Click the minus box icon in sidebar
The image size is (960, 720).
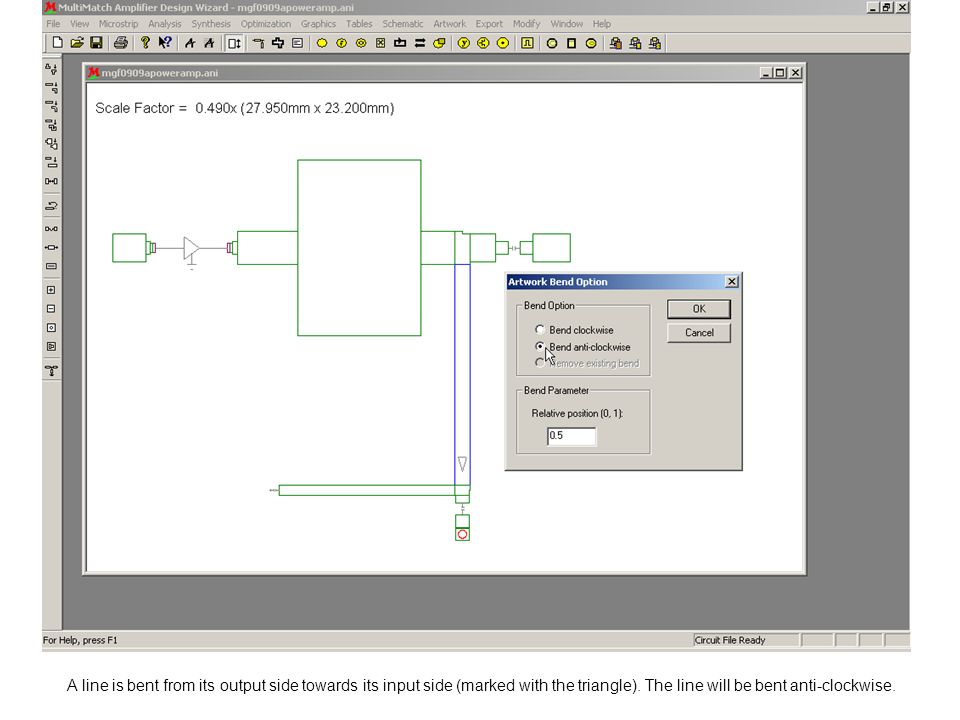[x=51, y=309]
